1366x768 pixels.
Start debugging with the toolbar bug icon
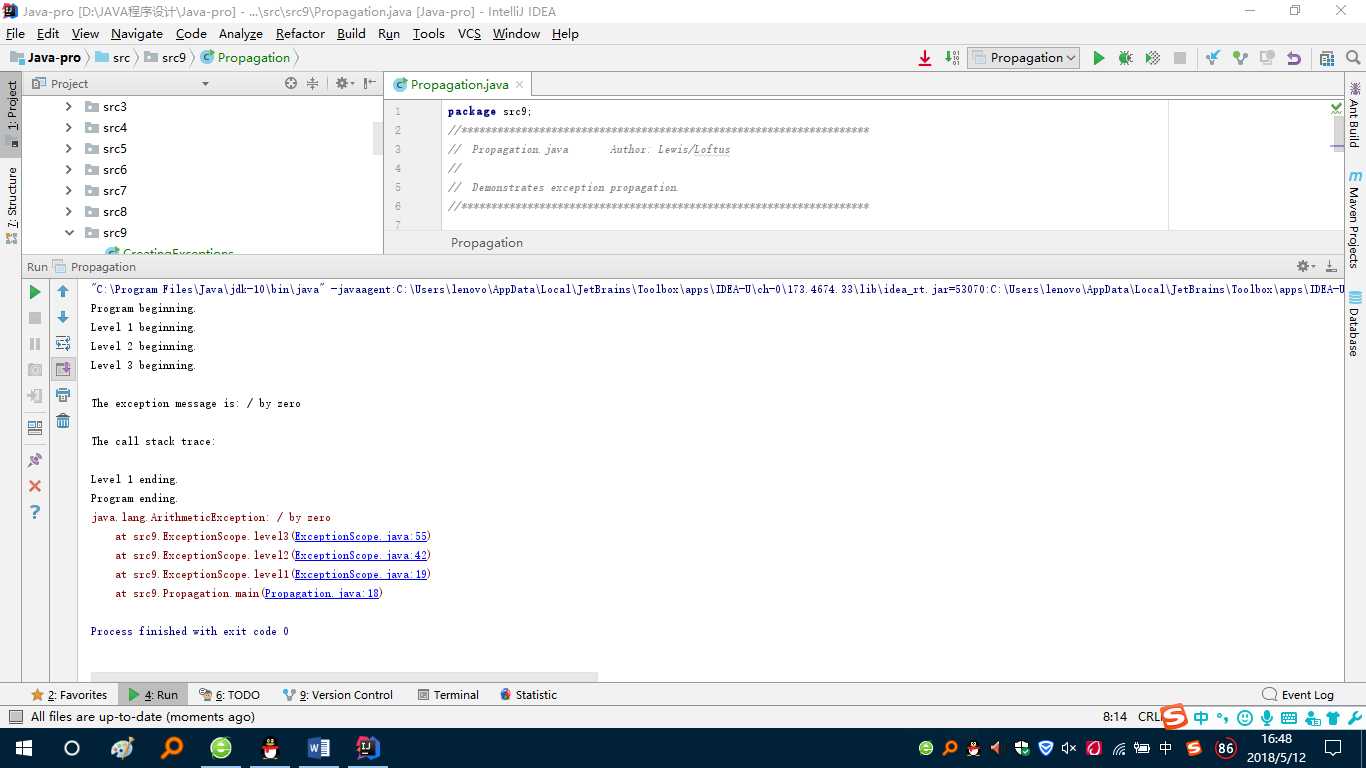[x=1125, y=58]
